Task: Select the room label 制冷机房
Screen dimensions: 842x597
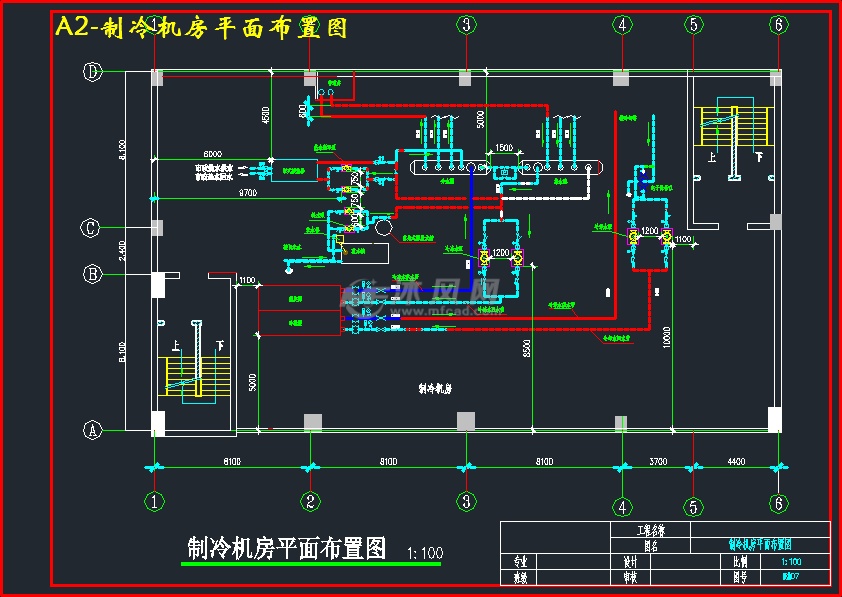Action: (x=435, y=389)
